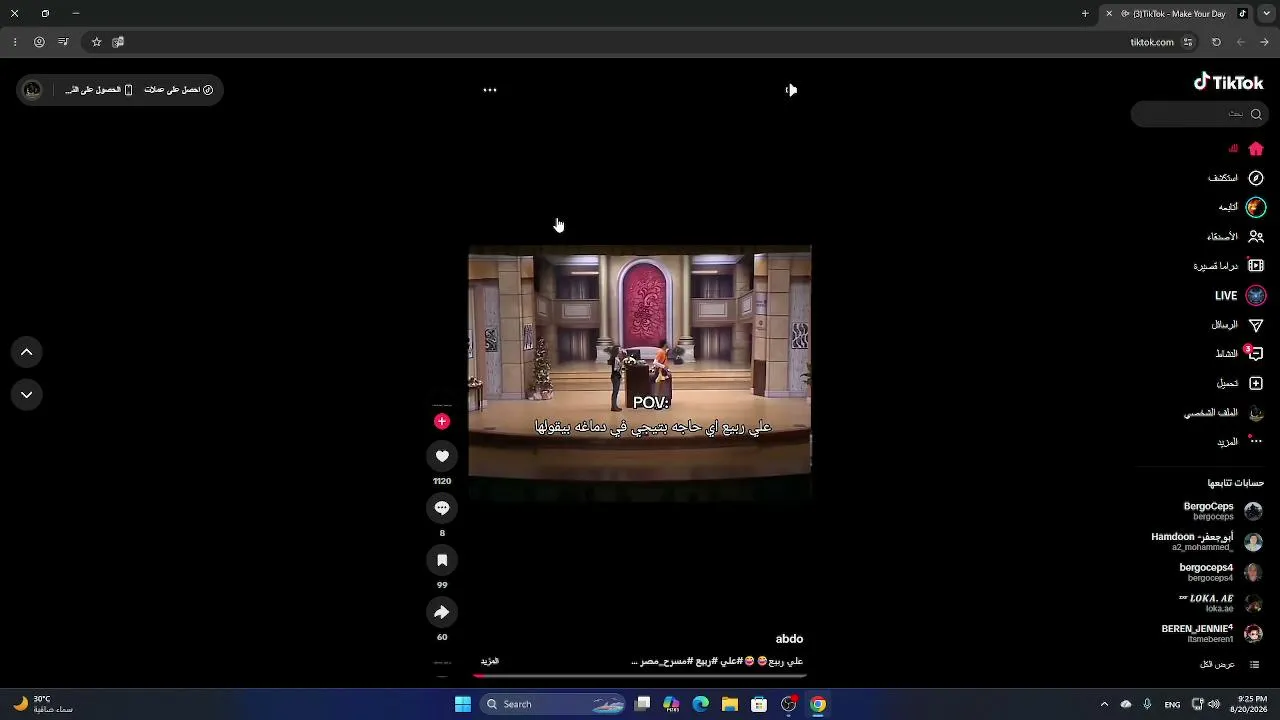Screen dimensions: 1280x720
Task: Expand the video caption text
Action: coord(490,661)
